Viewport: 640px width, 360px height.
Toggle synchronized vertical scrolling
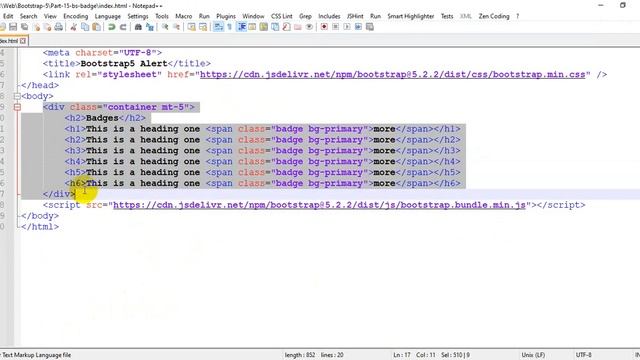[191, 27]
